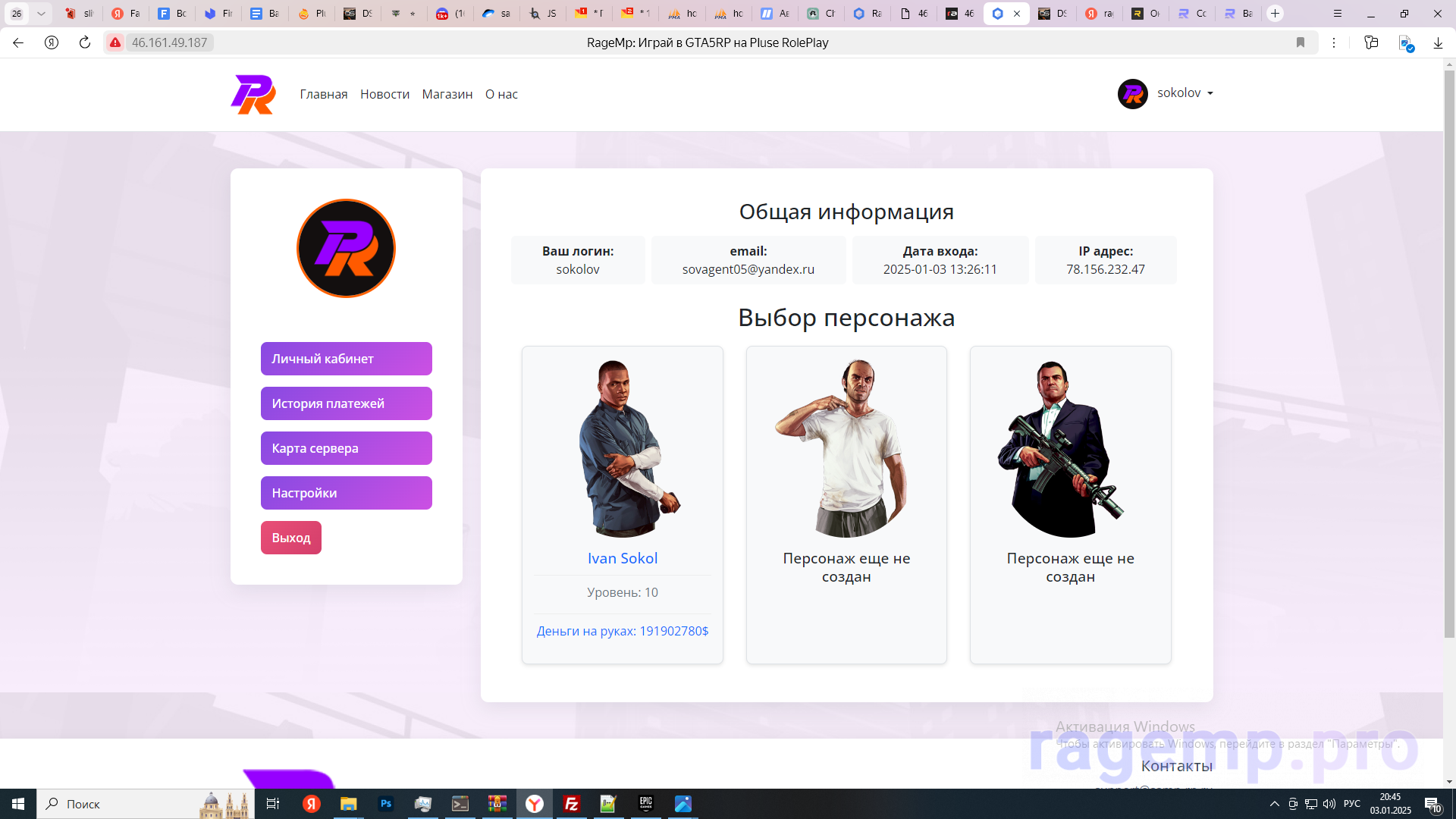
Task: Open Photoshop from the taskbar
Action: pos(386,804)
